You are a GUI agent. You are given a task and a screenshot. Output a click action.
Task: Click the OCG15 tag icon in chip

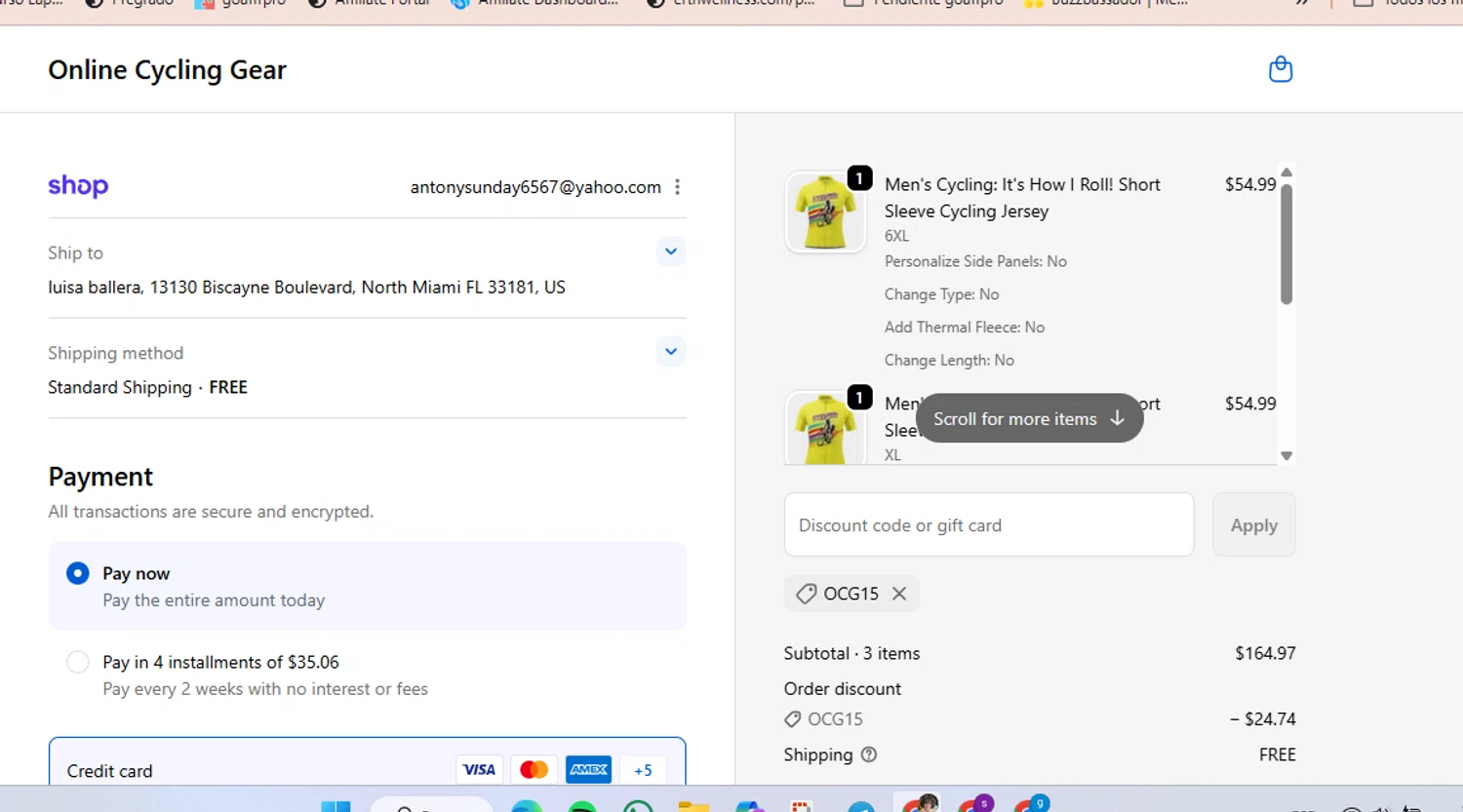(x=806, y=594)
